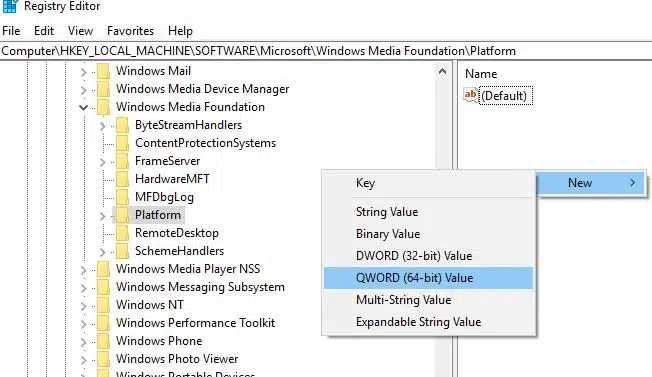Open the Edit menu
This screenshot has width=652, height=377.
pos(44,31)
